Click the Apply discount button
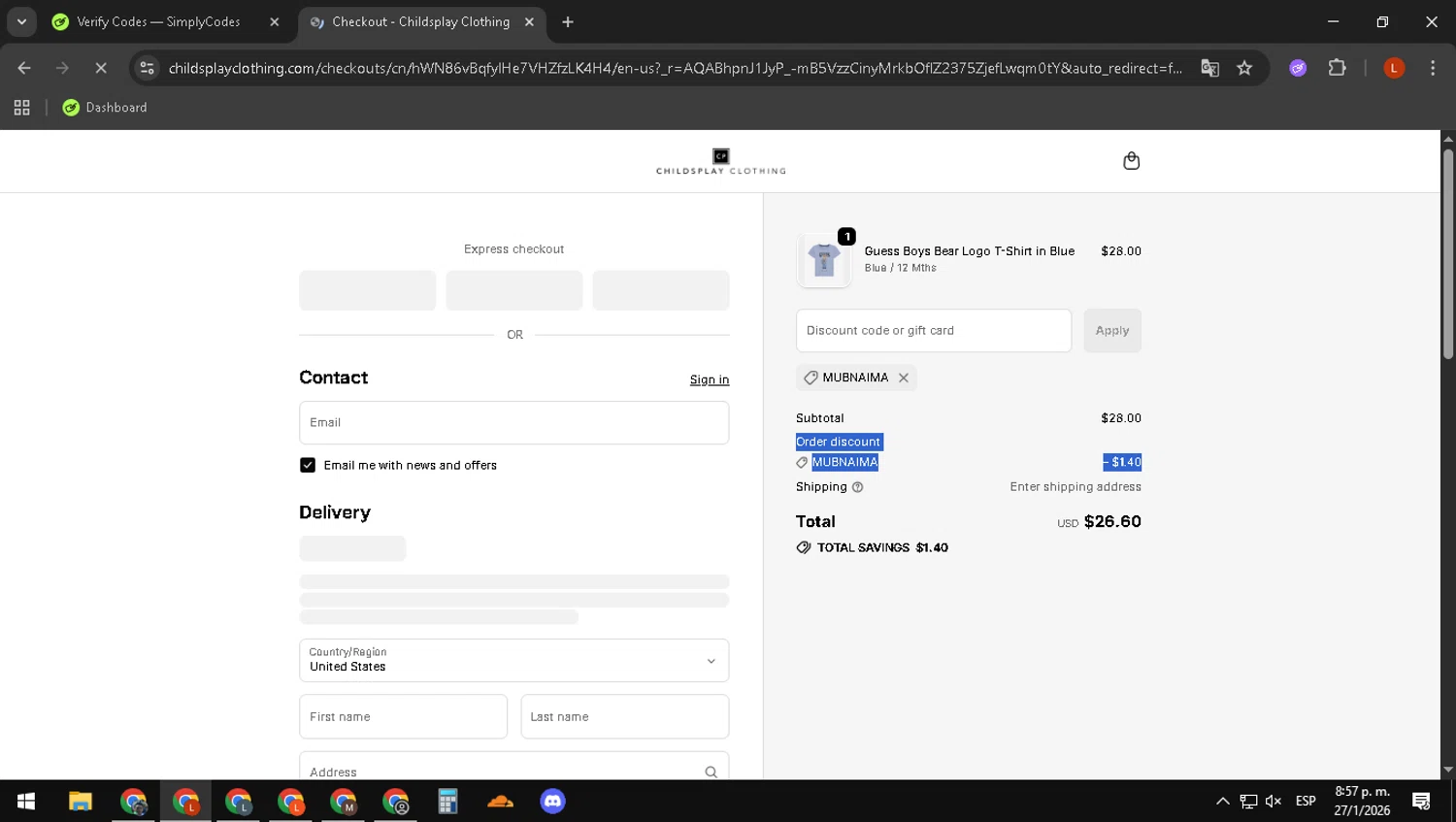 (1112, 331)
